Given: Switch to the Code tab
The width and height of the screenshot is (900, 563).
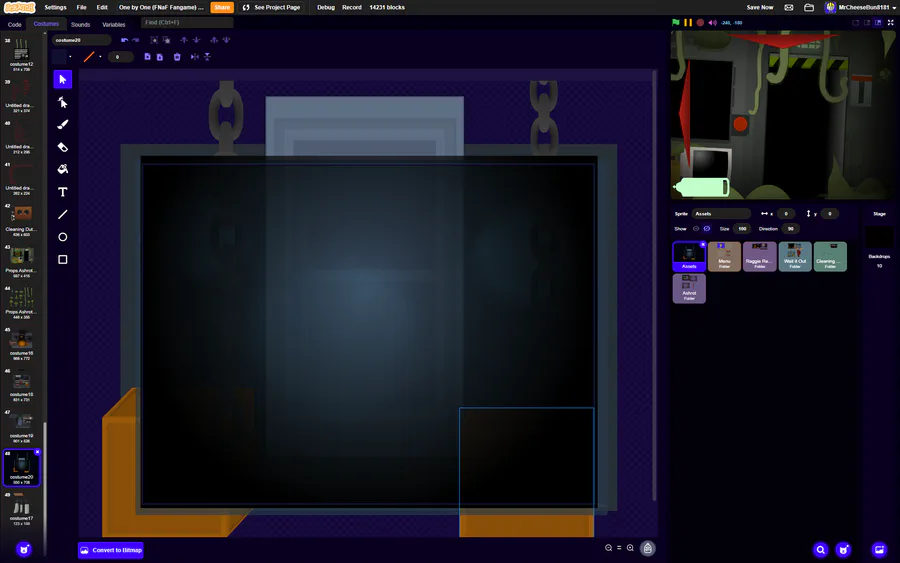Looking at the screenshot, I should 14,25.
